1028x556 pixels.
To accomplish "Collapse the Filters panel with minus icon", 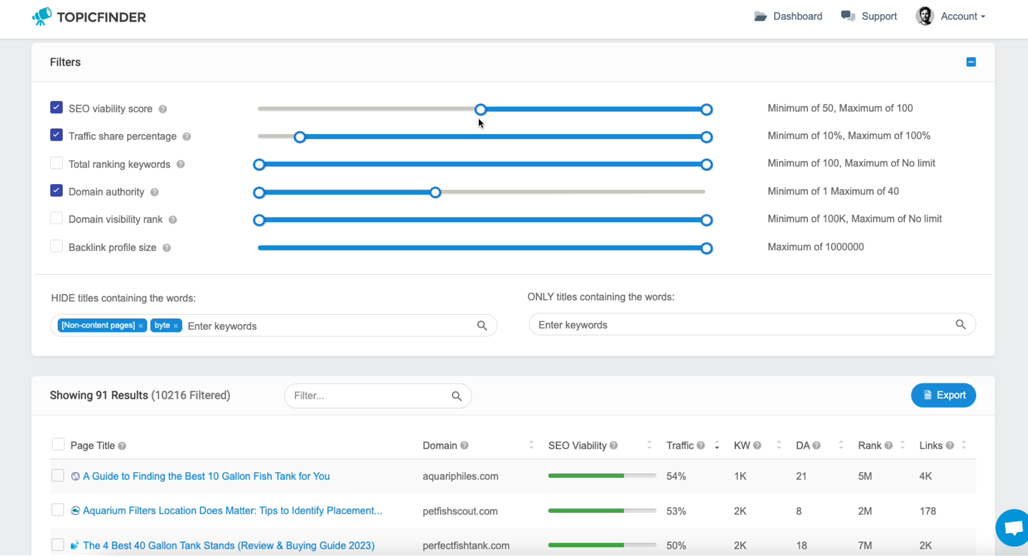I will point(971,62).
